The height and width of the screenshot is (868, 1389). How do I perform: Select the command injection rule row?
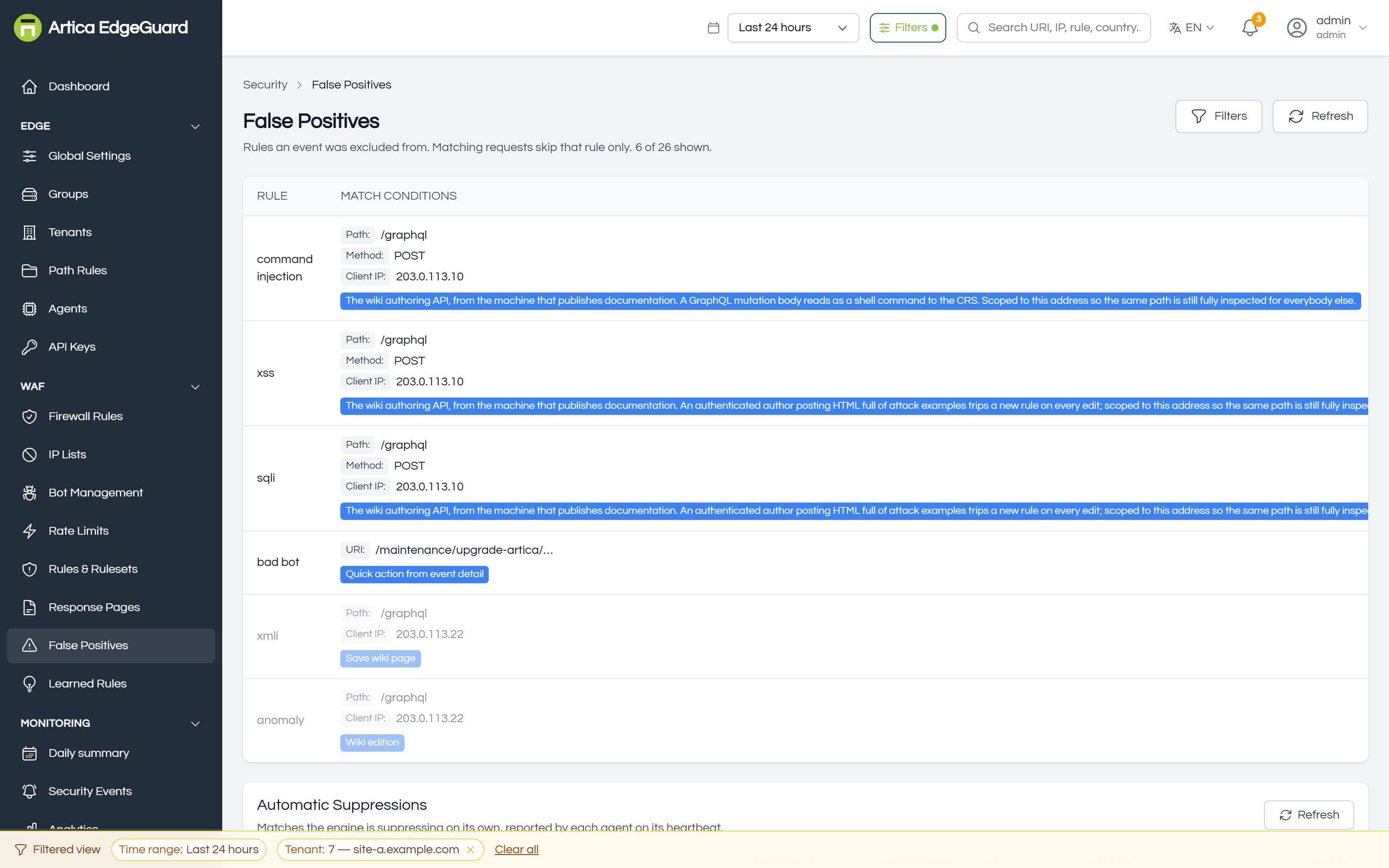pos(805,268)
